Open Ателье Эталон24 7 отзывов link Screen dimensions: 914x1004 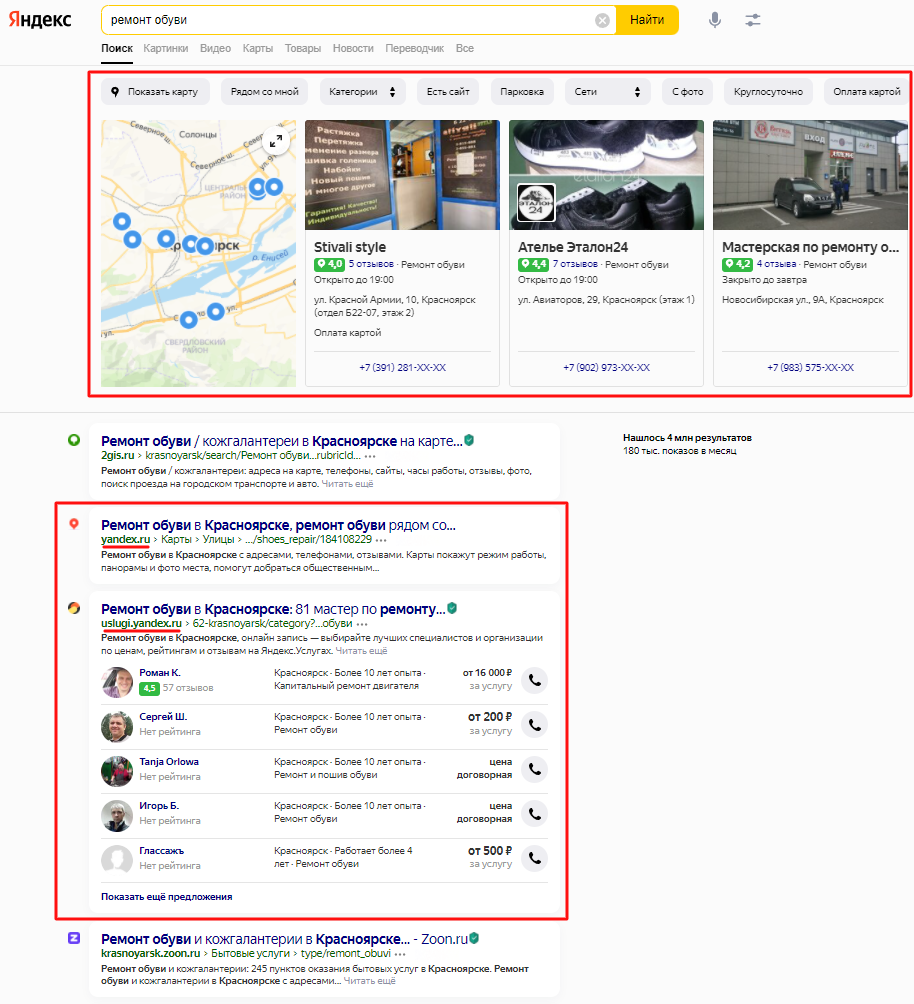coord(575,264)
